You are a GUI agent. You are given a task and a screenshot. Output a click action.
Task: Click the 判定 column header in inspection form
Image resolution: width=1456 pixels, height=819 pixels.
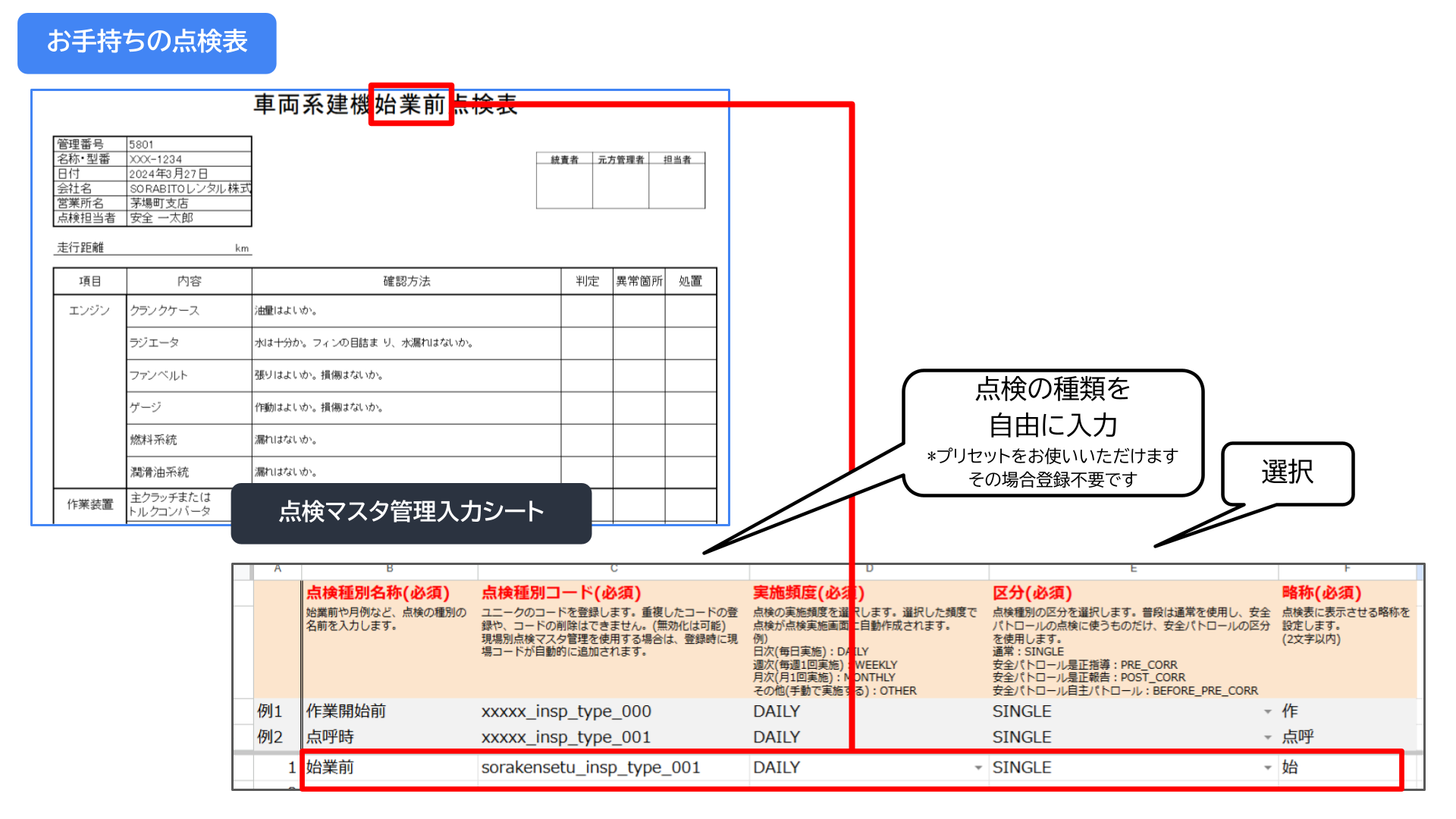click(x=587, y=281)
